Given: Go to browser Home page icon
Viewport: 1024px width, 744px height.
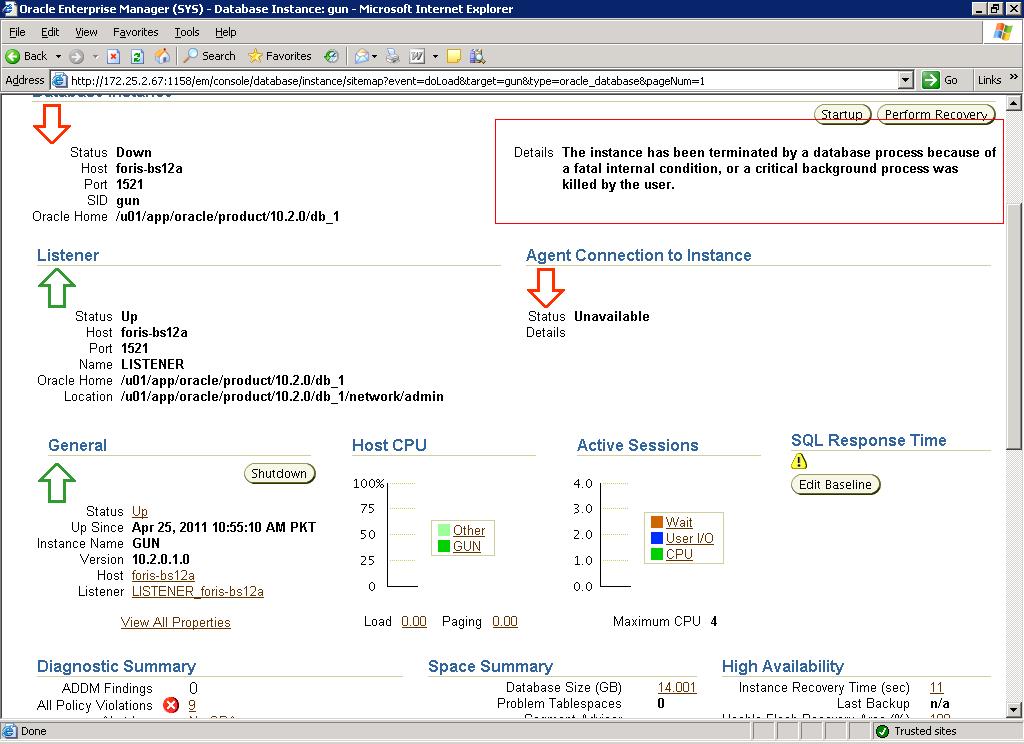Looking at the screenshot, I should pyautogui.click(x=161, y=56).
